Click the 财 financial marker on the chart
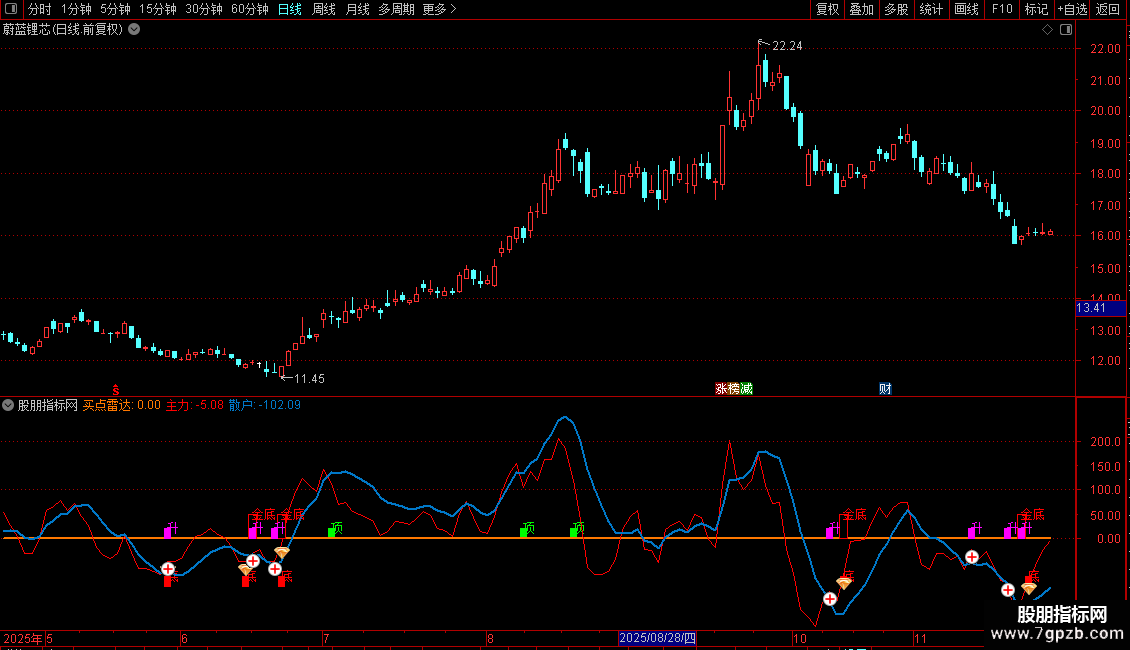This screenshot has width=1130, height=650. (x=885, y=388)
